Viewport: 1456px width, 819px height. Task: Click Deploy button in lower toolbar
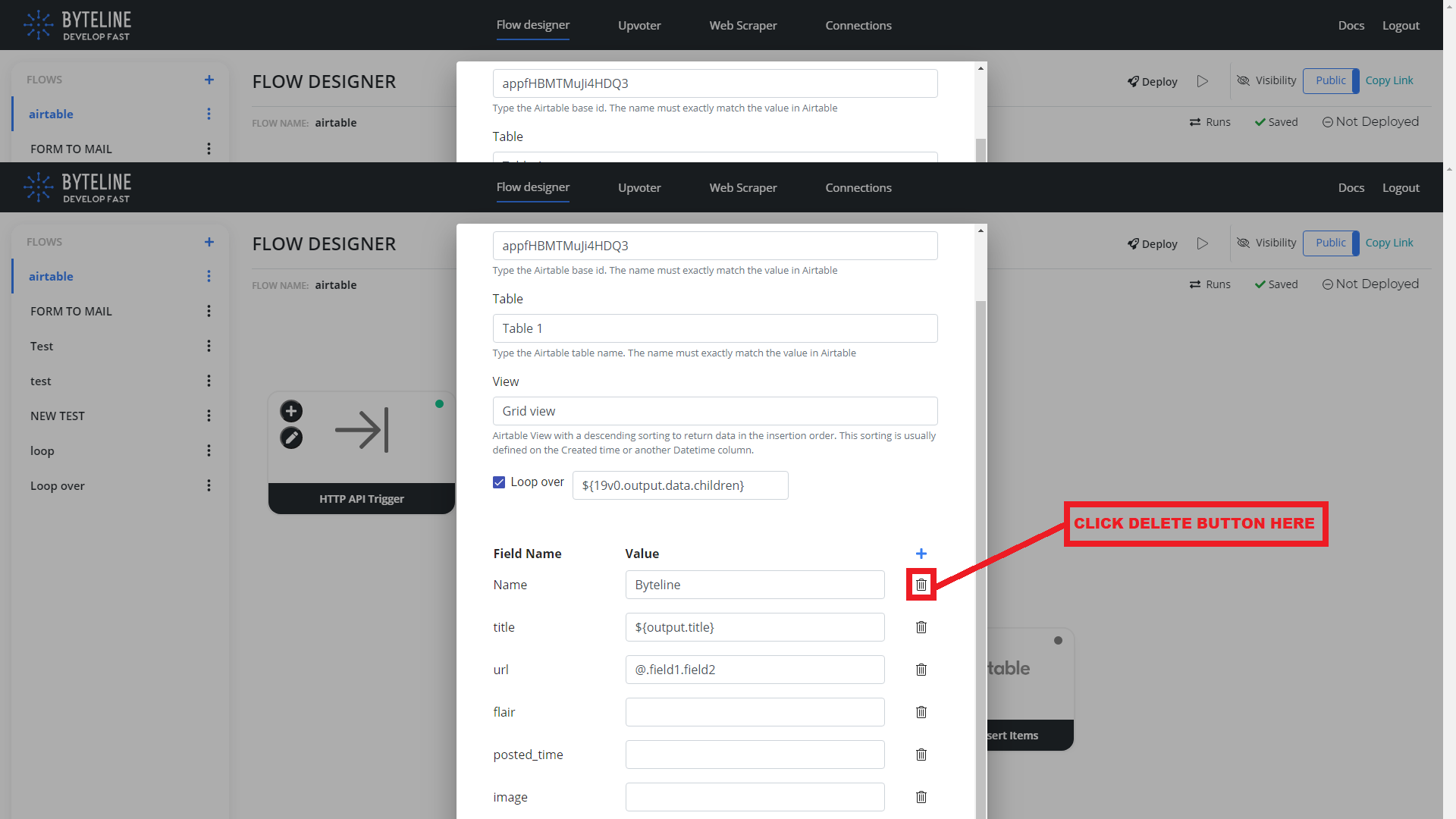(1152, 243)
